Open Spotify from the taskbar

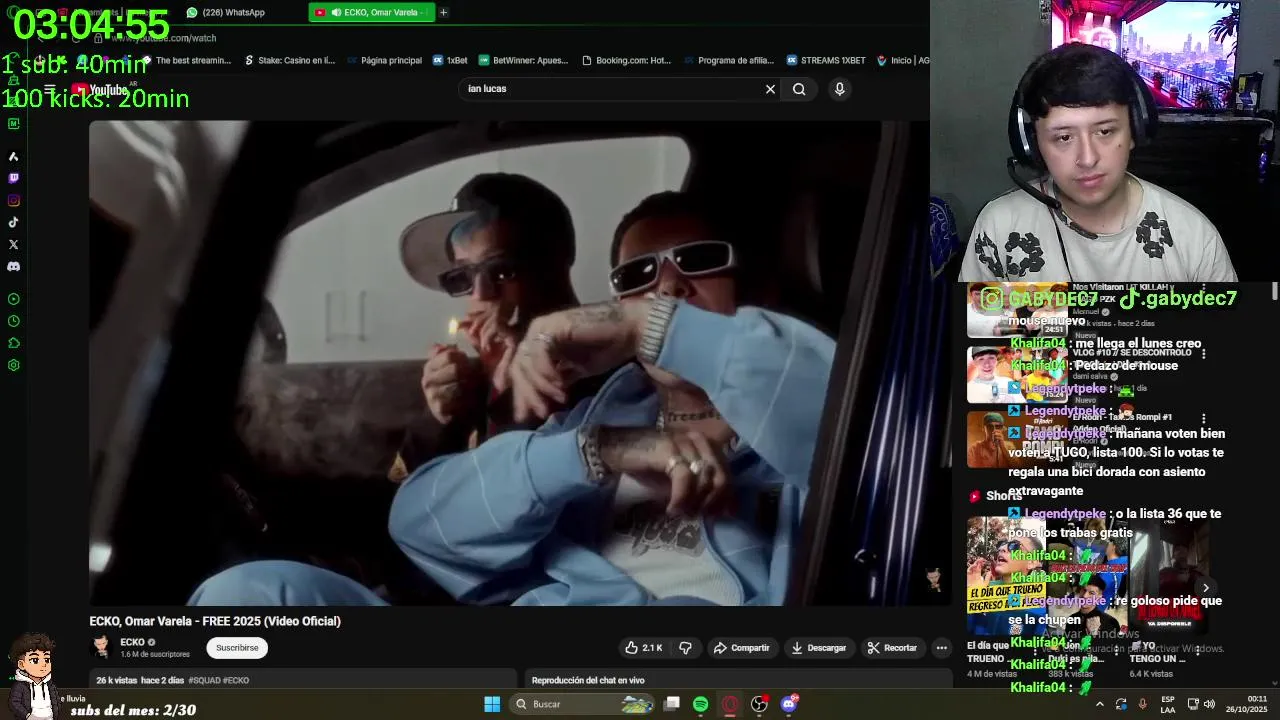[700, 704]
